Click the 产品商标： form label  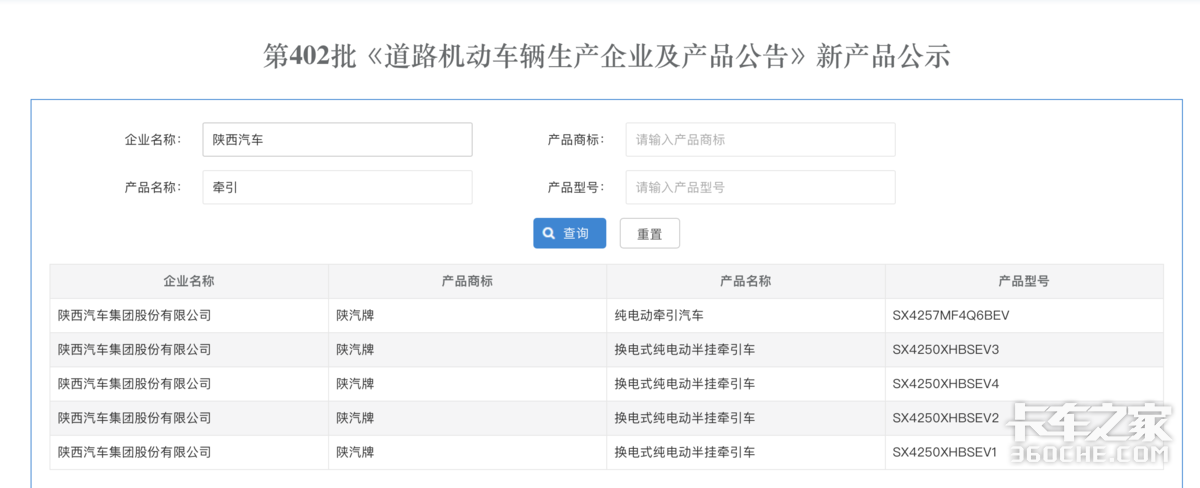coord(577,139)
